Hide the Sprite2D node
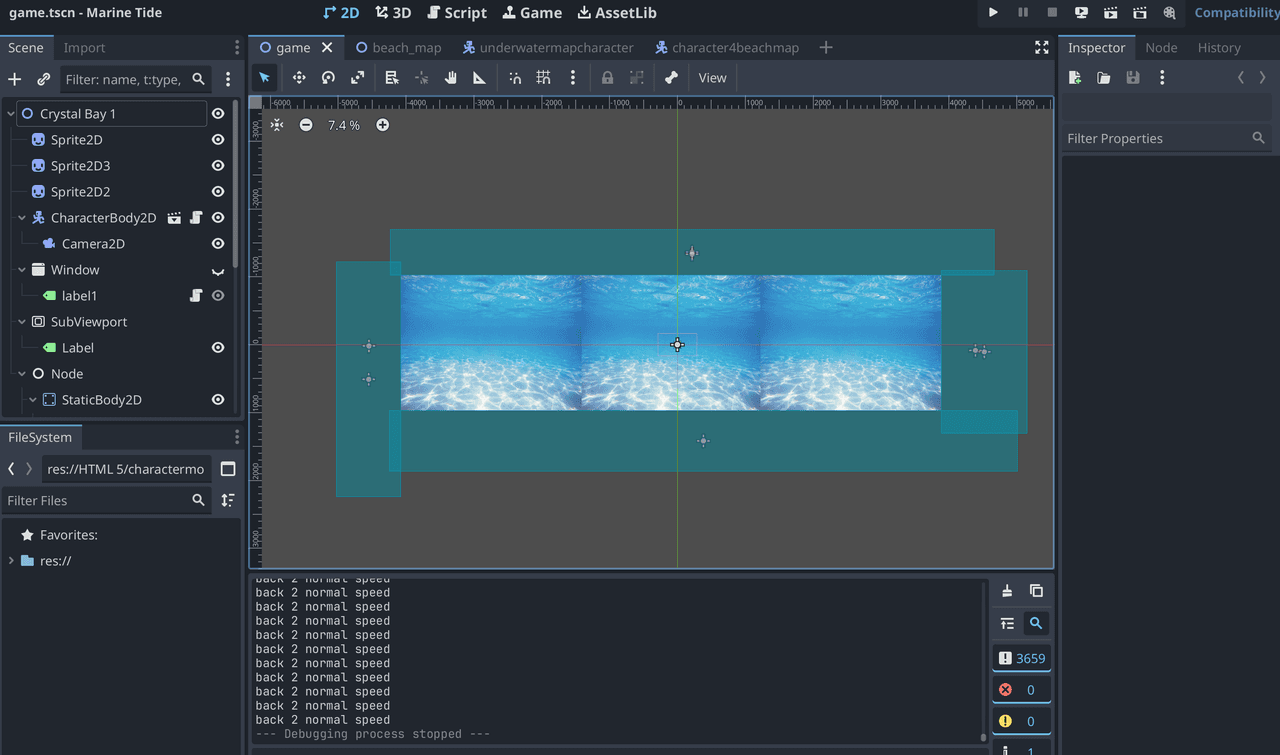Image resolution: width=1280 pixels, height=755 pixels. (x=218, y=140)
